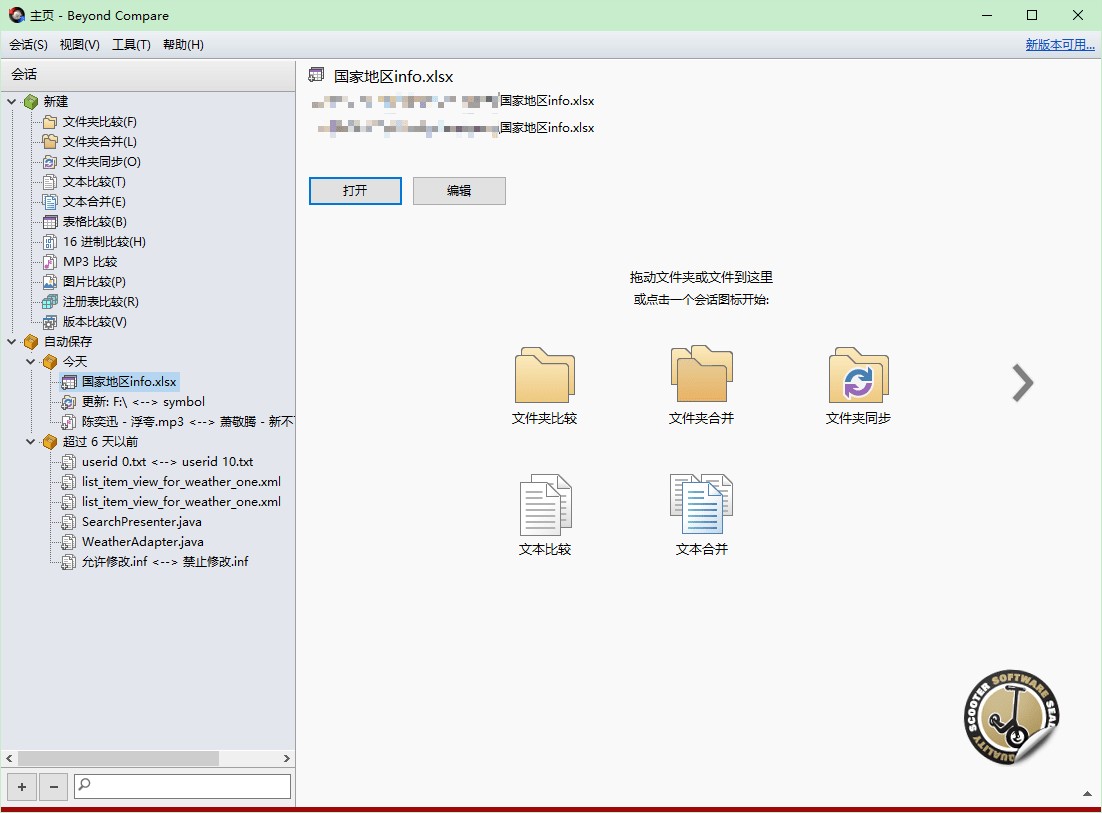Select the second list_item_view_for_weather_one.xml session

click(181, 502)
